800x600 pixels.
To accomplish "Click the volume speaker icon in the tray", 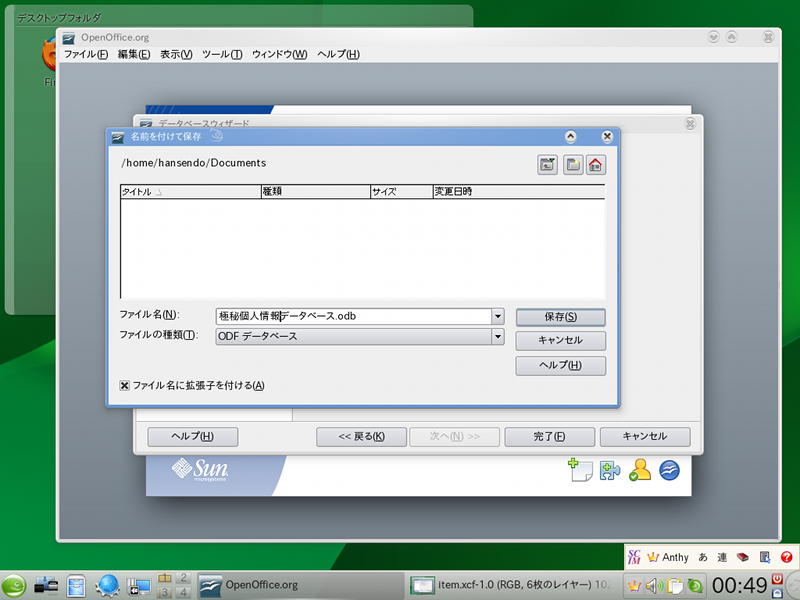I will 655,585.
